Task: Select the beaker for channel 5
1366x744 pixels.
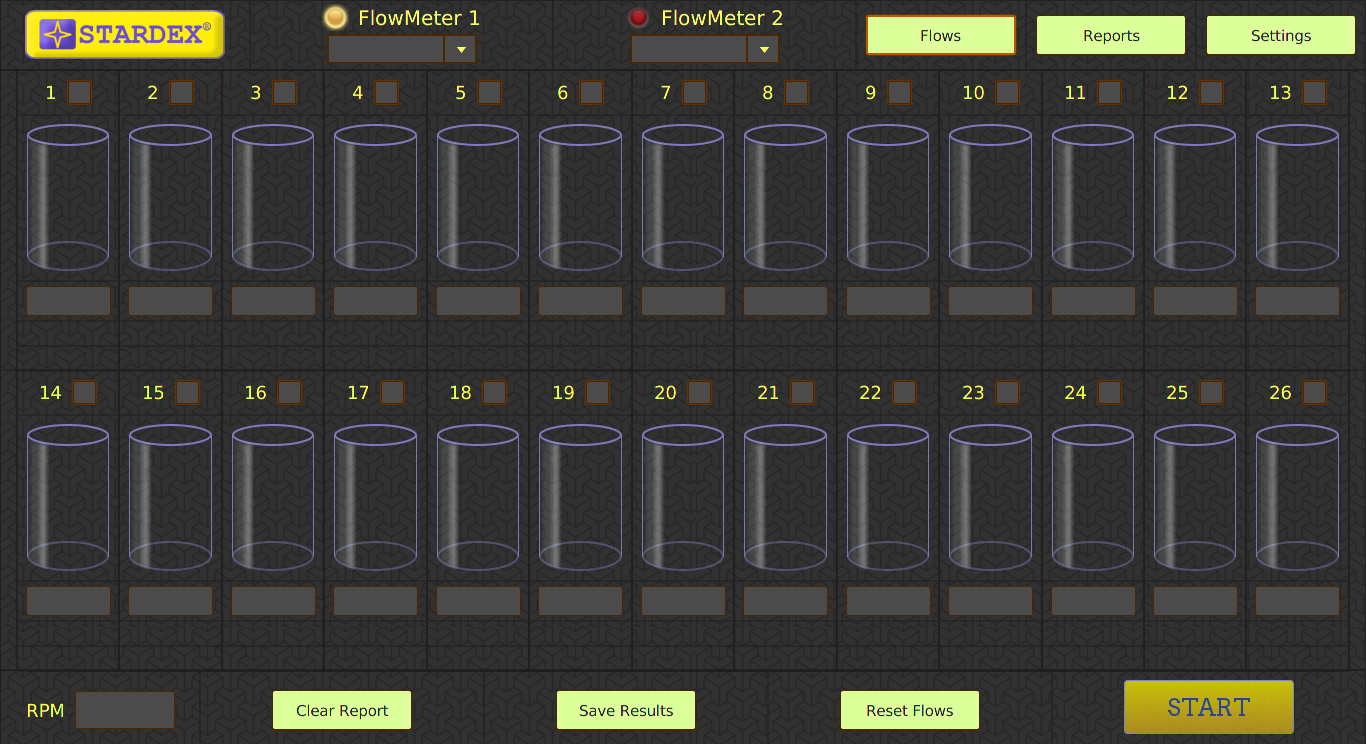Action: [x=478, y=197]
